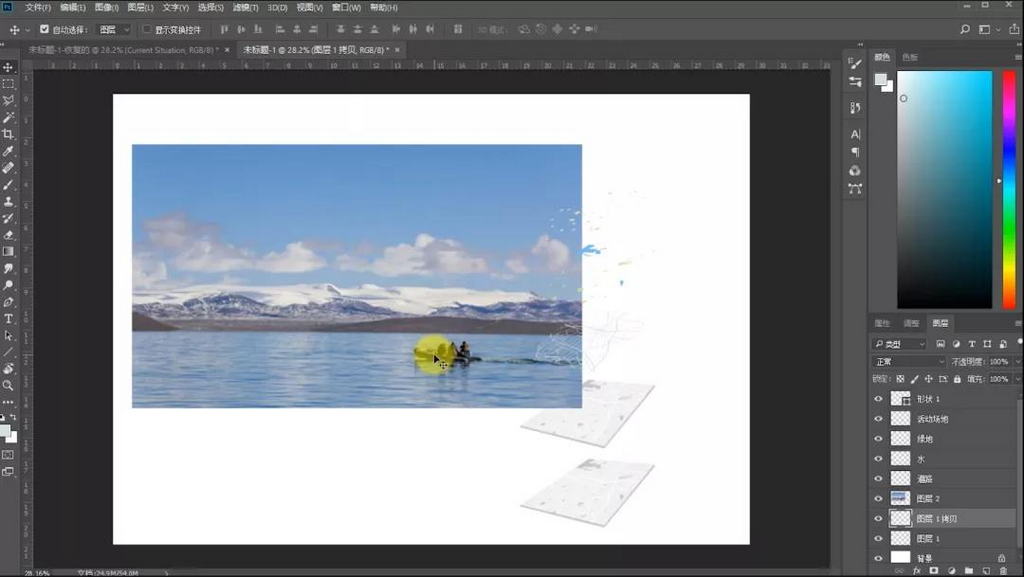Screen dimensions: 1024x577
Task: Toggle visibility of the 图层 2 layer
Action: (879, 498)
